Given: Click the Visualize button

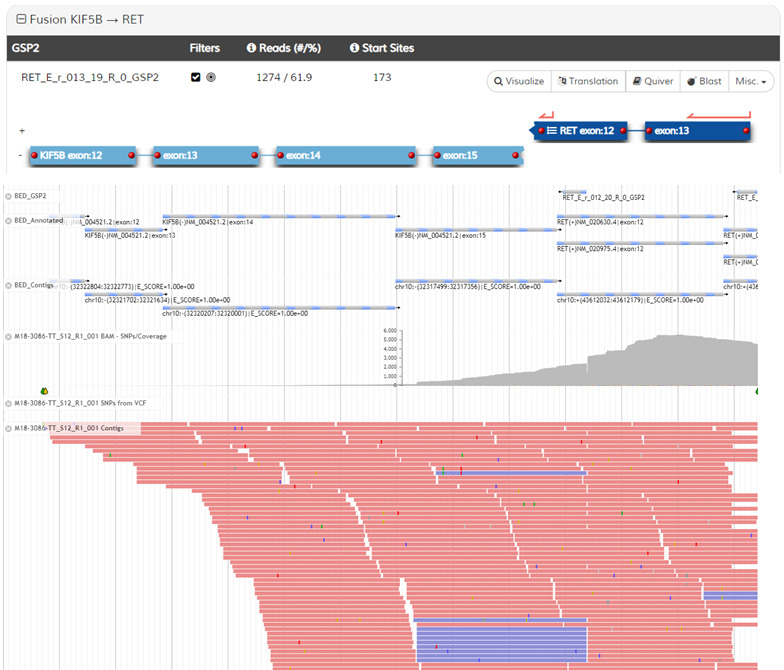Looking at the screenshot, I should click(518, 81).
